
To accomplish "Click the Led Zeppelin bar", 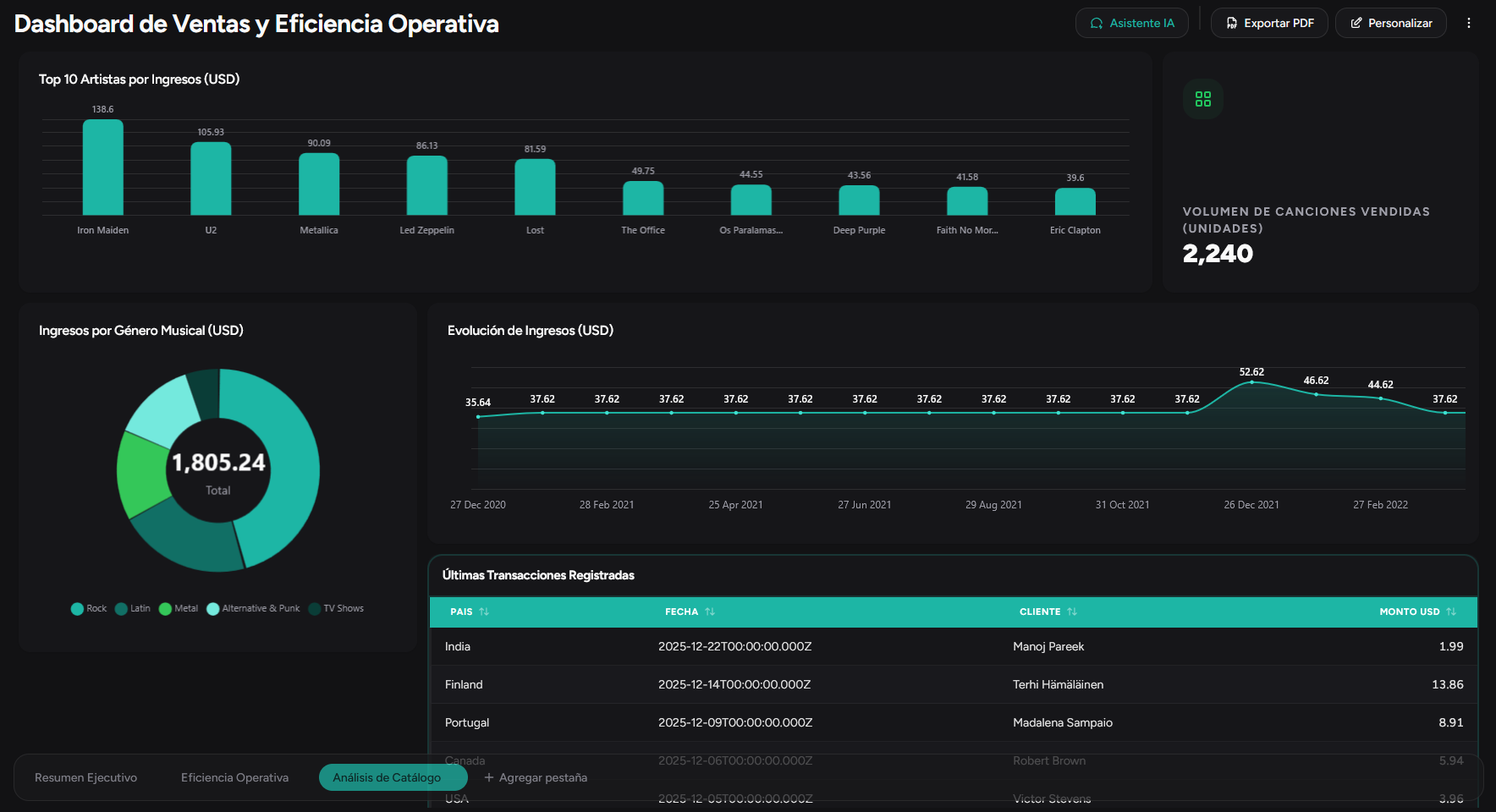I will (427, 185).
